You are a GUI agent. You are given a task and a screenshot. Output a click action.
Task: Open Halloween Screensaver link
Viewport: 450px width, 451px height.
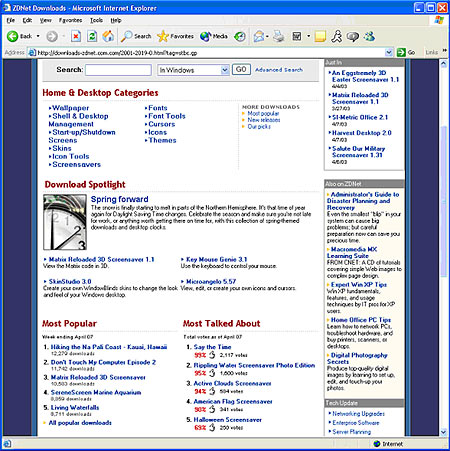228,420
